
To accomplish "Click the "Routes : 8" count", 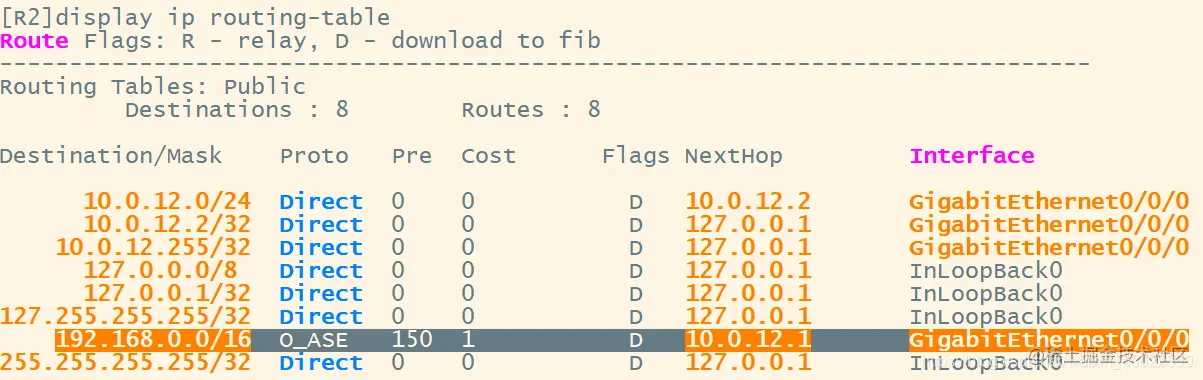I will tap(531, 110).
